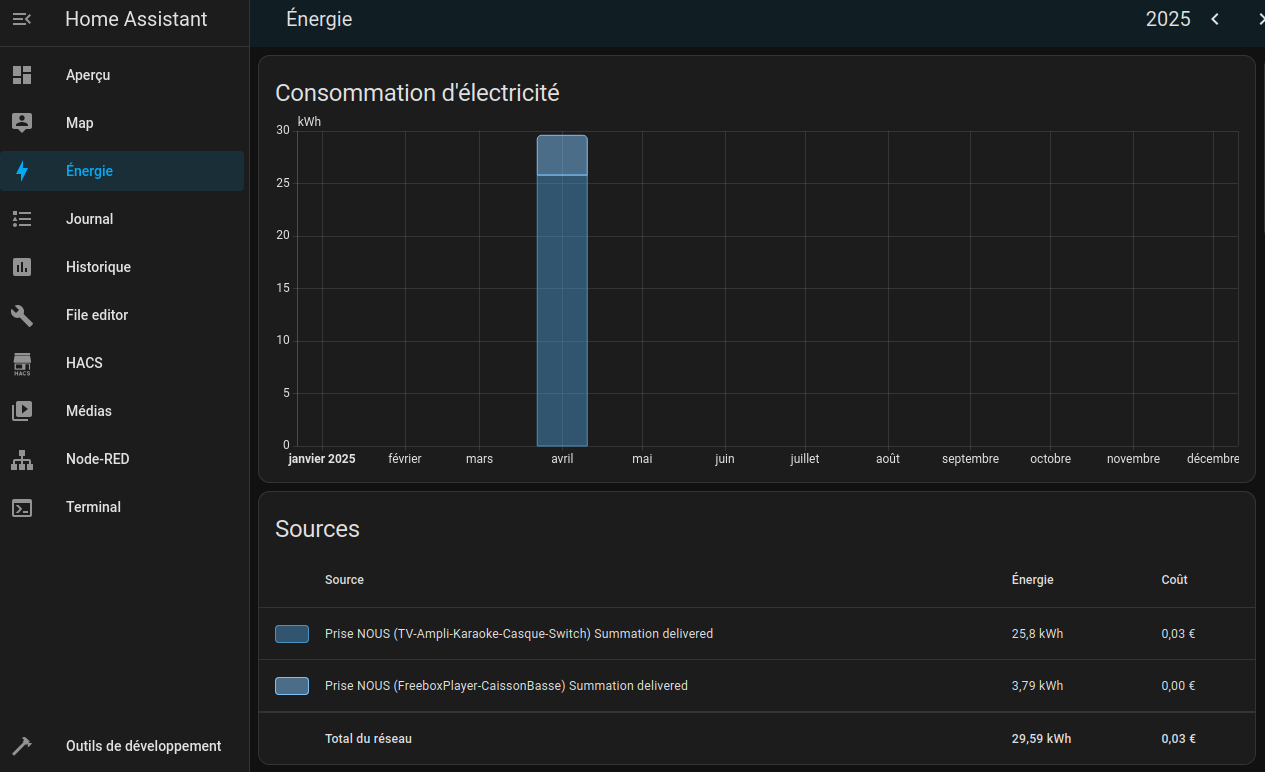The height and width of the screenshot is (772, 1265).
Task: Open File editor wrench icon
Action: (x=22, y=315)
